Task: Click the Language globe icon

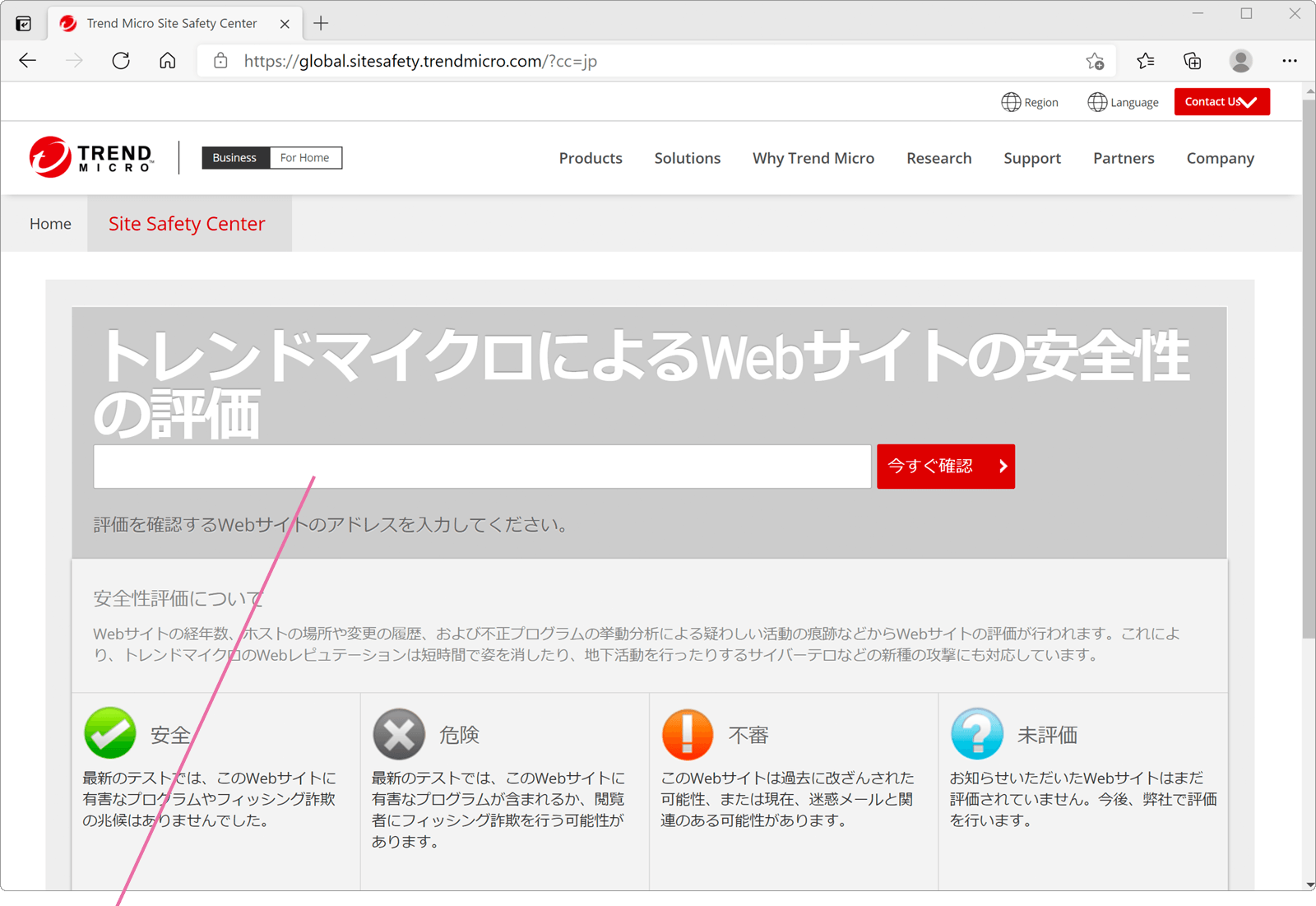Action: [1097, 102]
